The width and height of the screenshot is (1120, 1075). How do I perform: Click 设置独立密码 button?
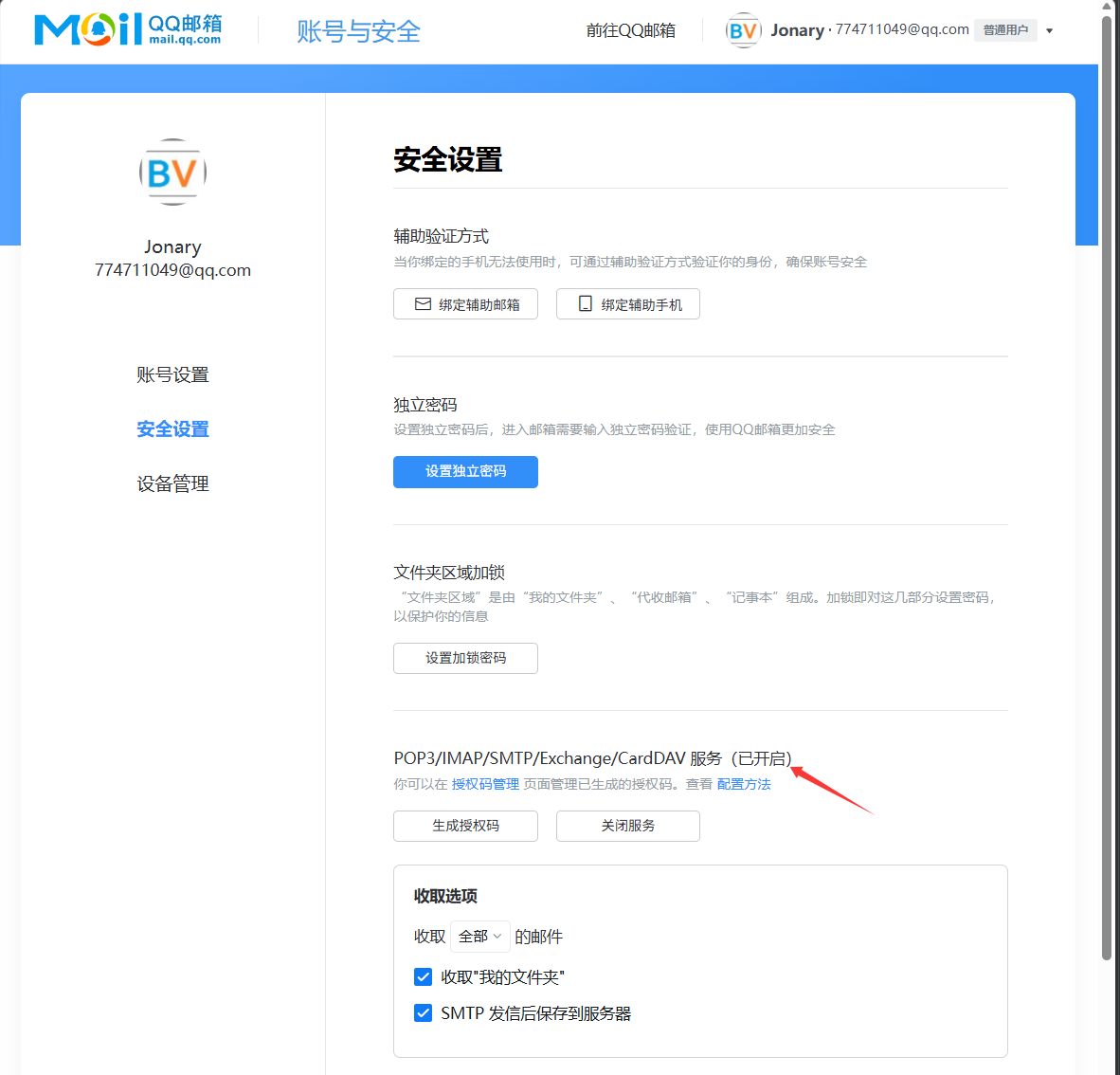(465, 472)
